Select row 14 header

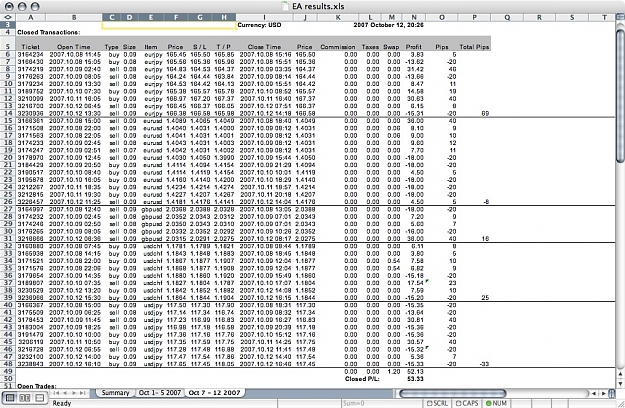coord(8,113)
